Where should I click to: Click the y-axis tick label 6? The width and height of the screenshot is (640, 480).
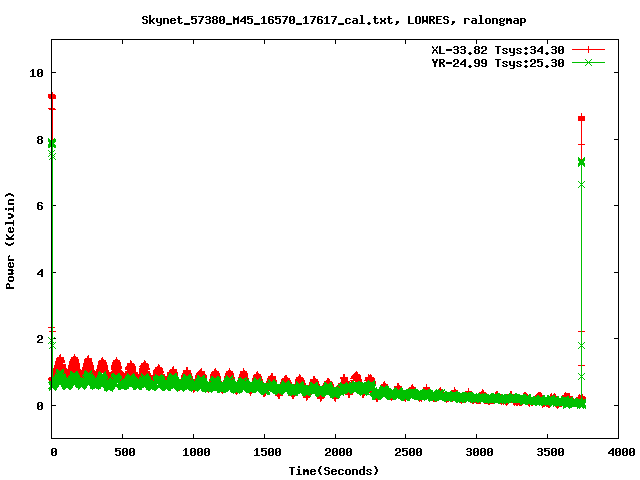pos(40,206)
